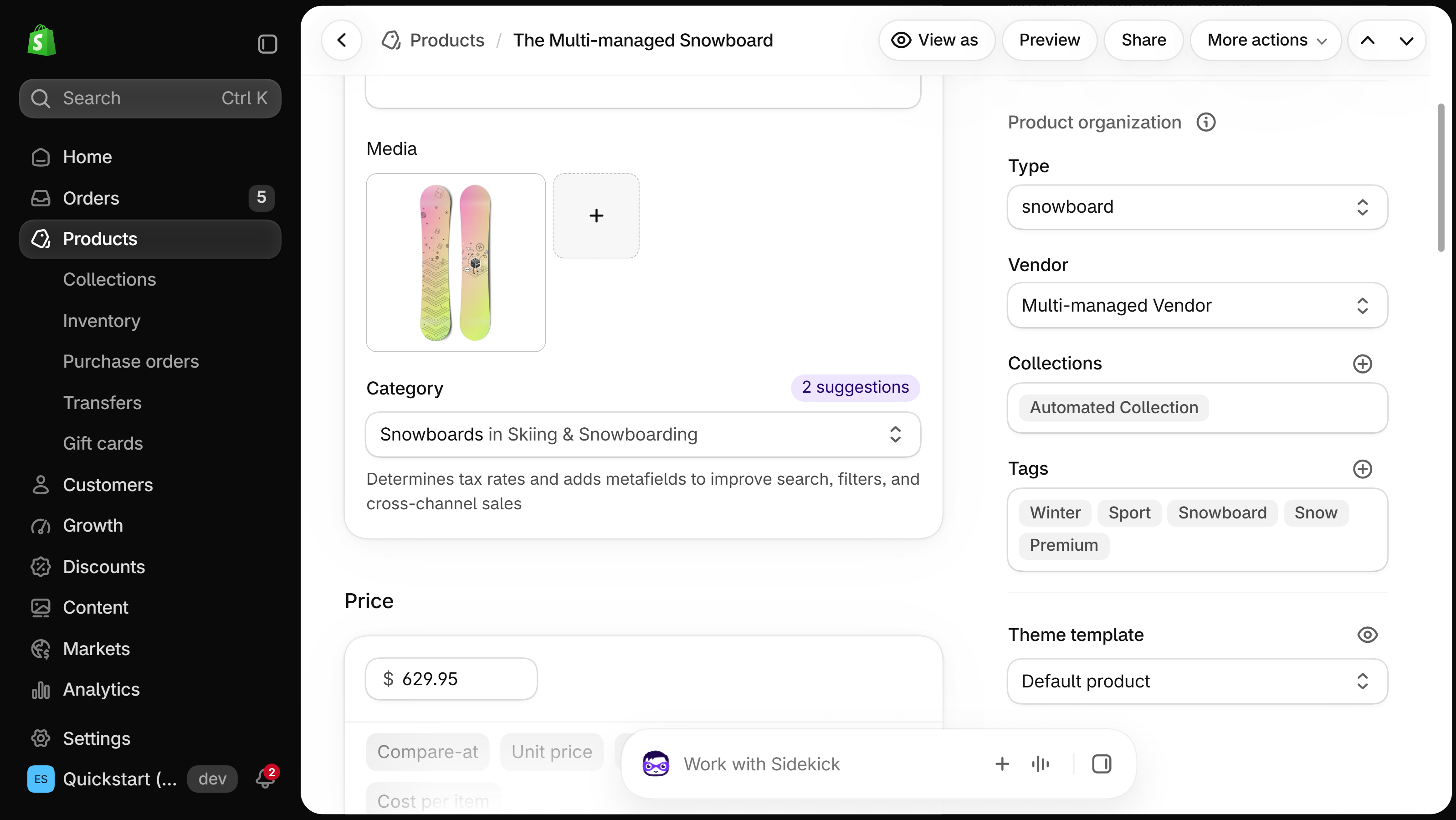The image size is (1456, 820).
Task: Click the tag icon in the breadcrumb
Action: coord(391,40)
